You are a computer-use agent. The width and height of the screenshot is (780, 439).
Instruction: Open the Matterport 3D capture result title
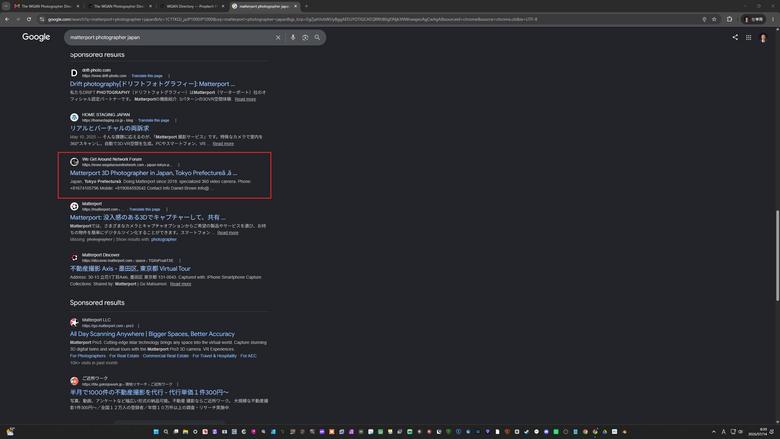coord(147,217)
